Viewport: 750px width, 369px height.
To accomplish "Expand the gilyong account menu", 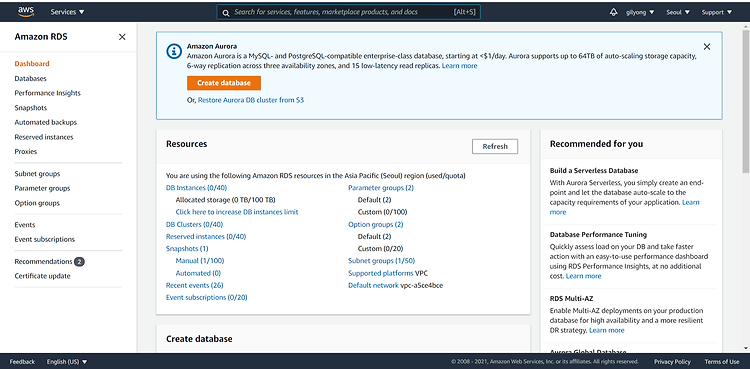I will point(640,12).
